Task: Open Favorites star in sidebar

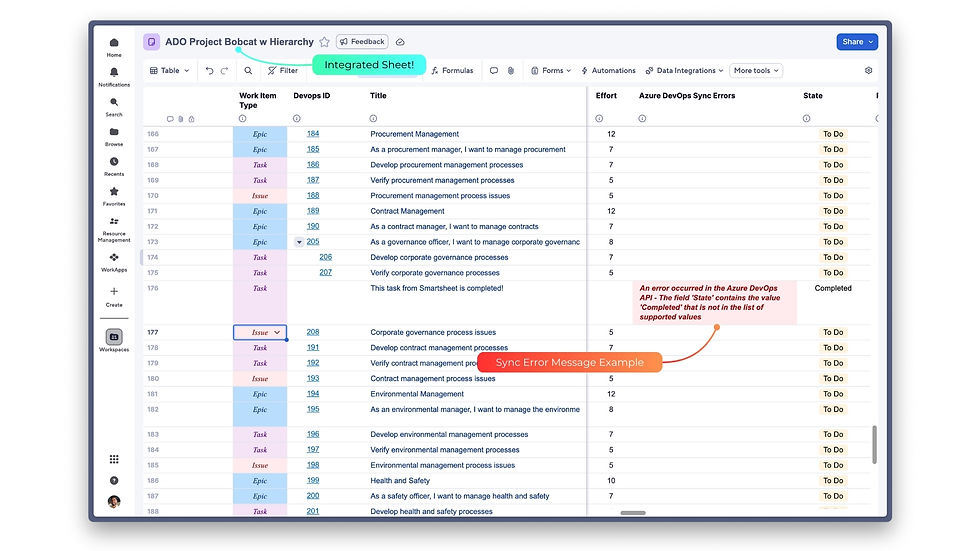Action: click(114, 196)
